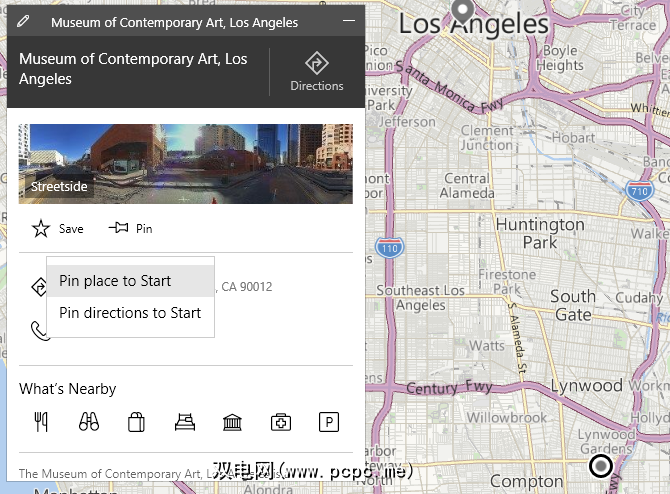
Task: Click the Century Fwy label on map
Action: (x=449, y=387)
